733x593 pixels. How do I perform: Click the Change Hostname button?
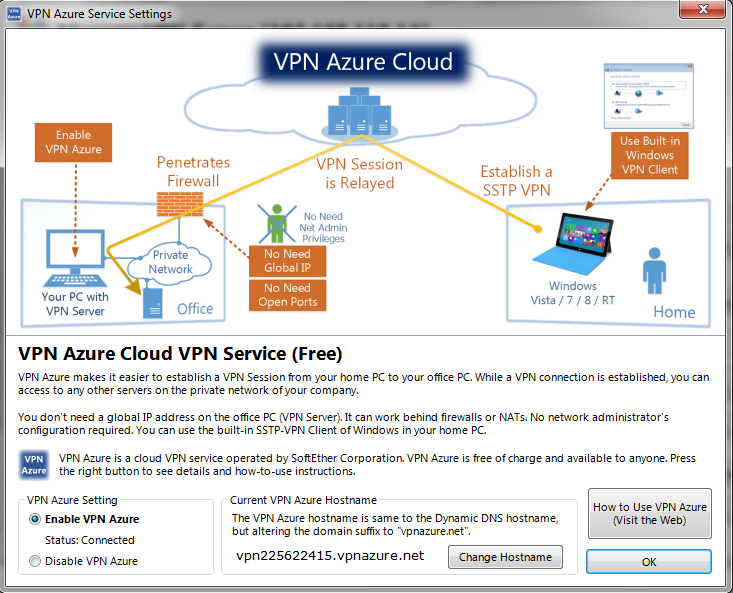pos(505,557)
